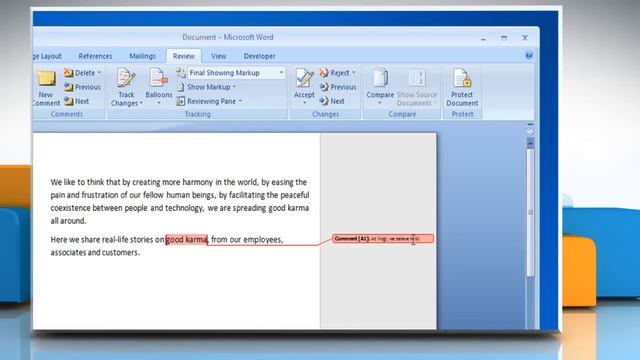Viewport: 640px width, 360px height.
Task: Go to Previous change in Changes group
Action: pos(338,87)
